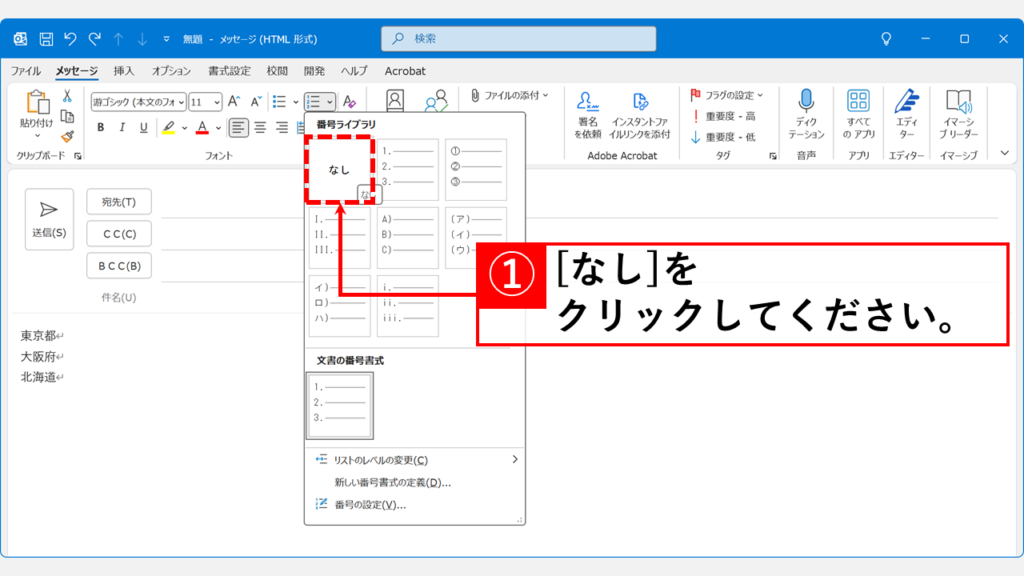1024x576 pixels.
Task: Toggle 重要度 - 低 low importance
Action: tap(724, 137)
